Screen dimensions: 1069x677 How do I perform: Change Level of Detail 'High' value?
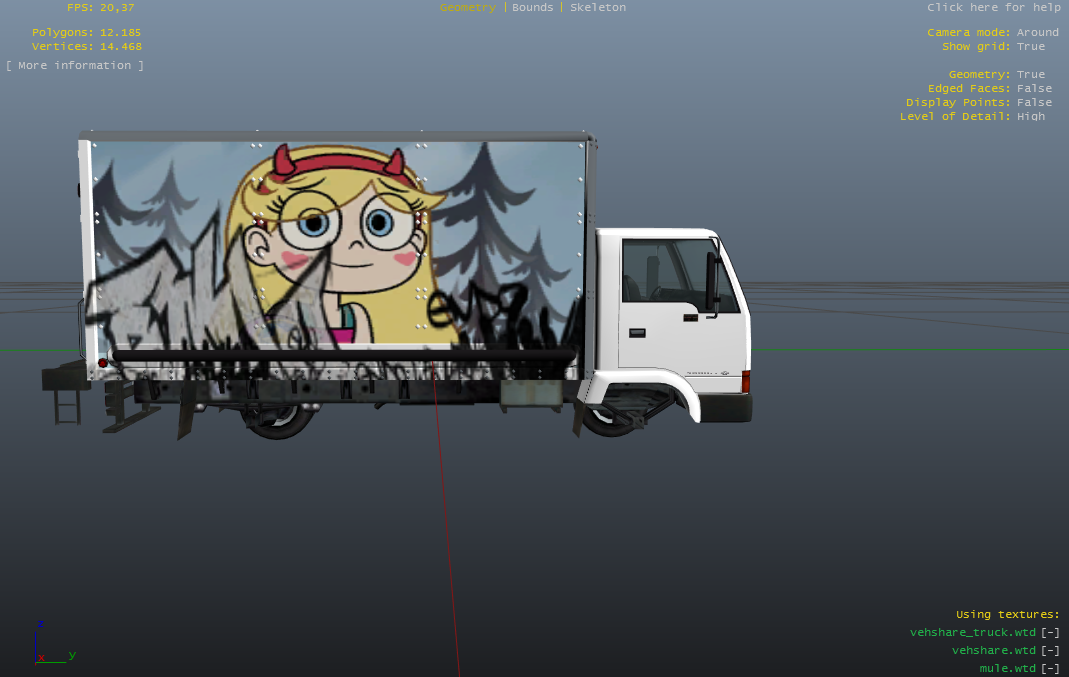click(1031, 117)
